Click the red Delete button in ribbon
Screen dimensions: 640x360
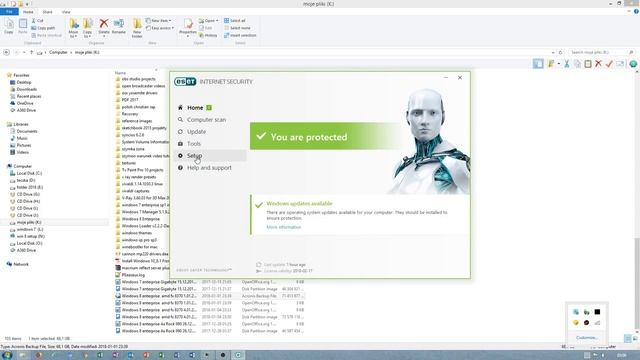(x=104, y=27)
